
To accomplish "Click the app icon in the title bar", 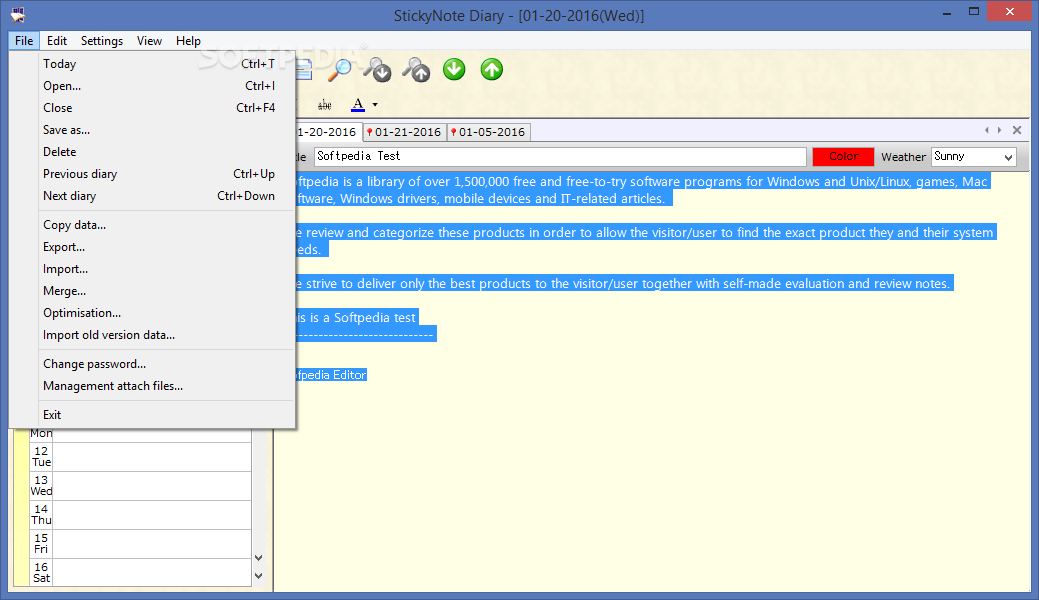I will click(x=18, y=15).
